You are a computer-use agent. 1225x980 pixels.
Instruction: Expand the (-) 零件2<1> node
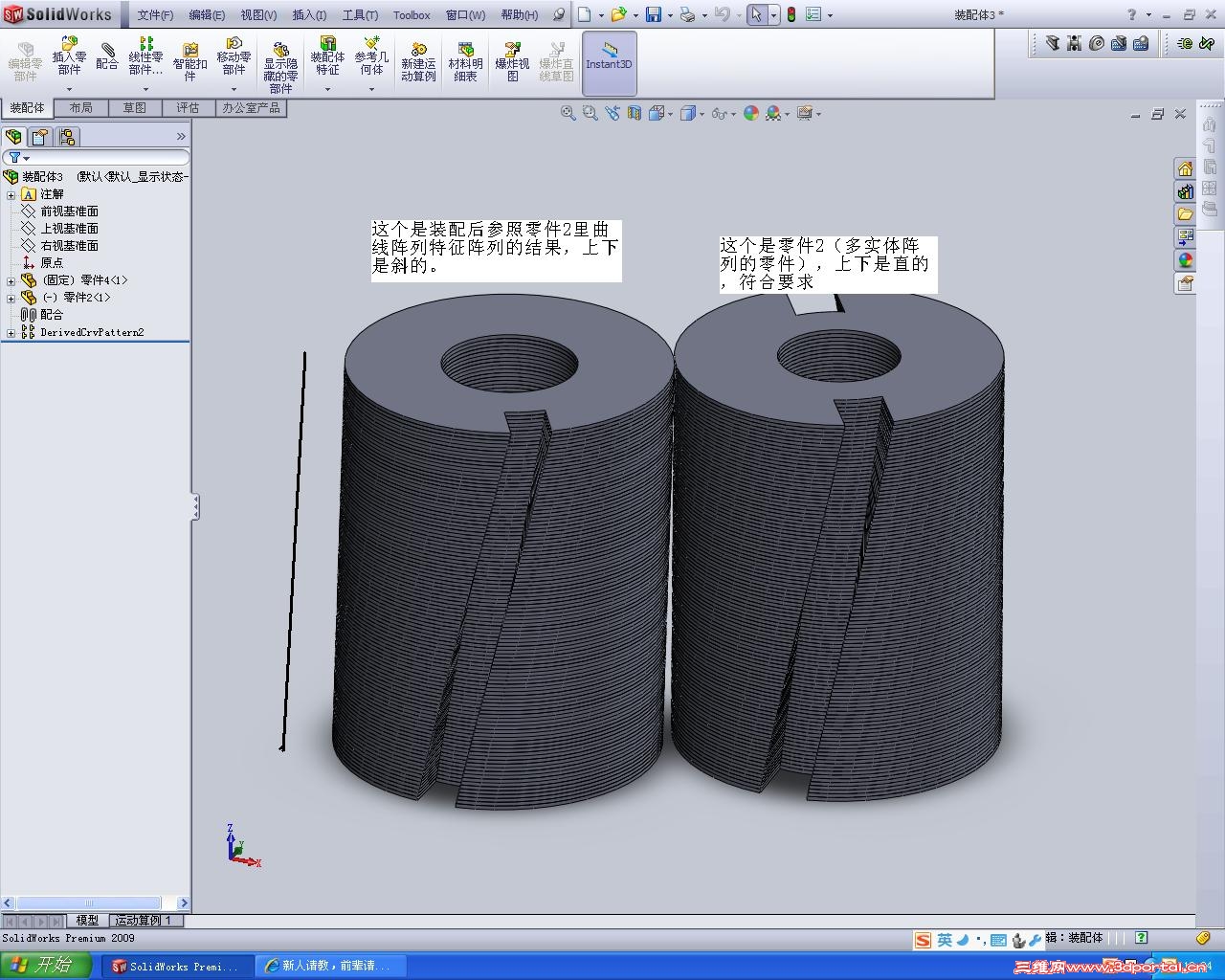point(11,298)
